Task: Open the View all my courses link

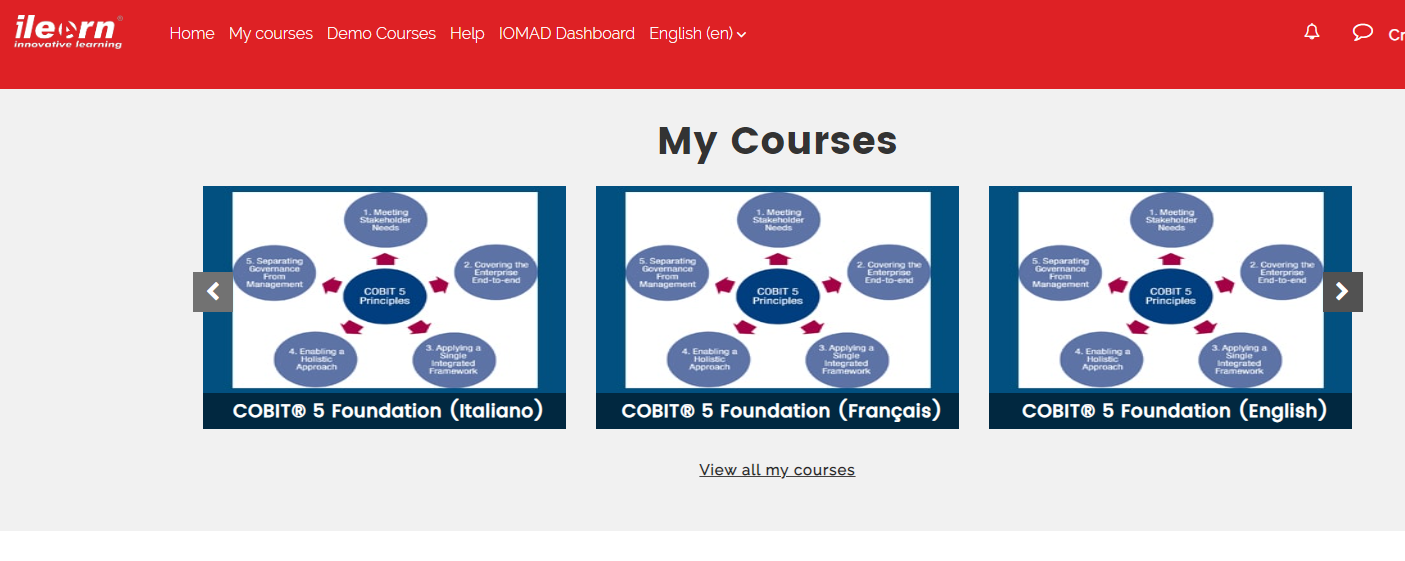Action: click(x=777, y=470)
